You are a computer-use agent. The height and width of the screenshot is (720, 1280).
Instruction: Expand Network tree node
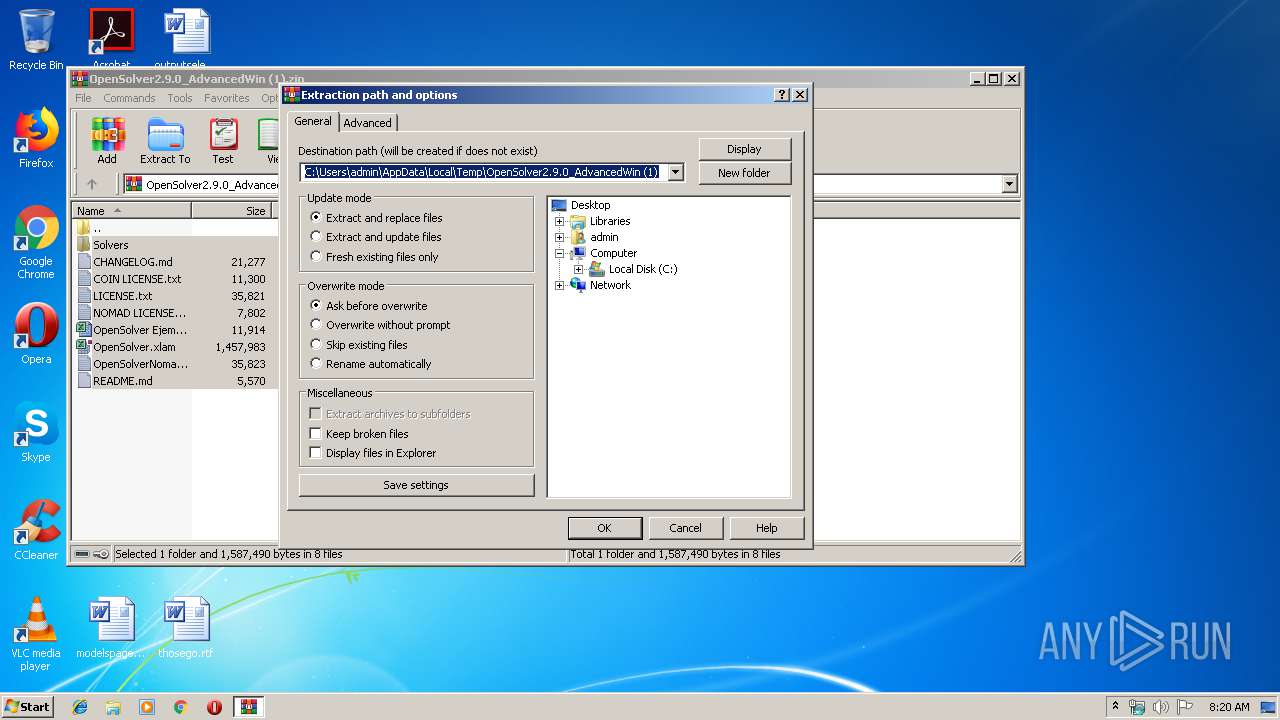tap(560, 285)
